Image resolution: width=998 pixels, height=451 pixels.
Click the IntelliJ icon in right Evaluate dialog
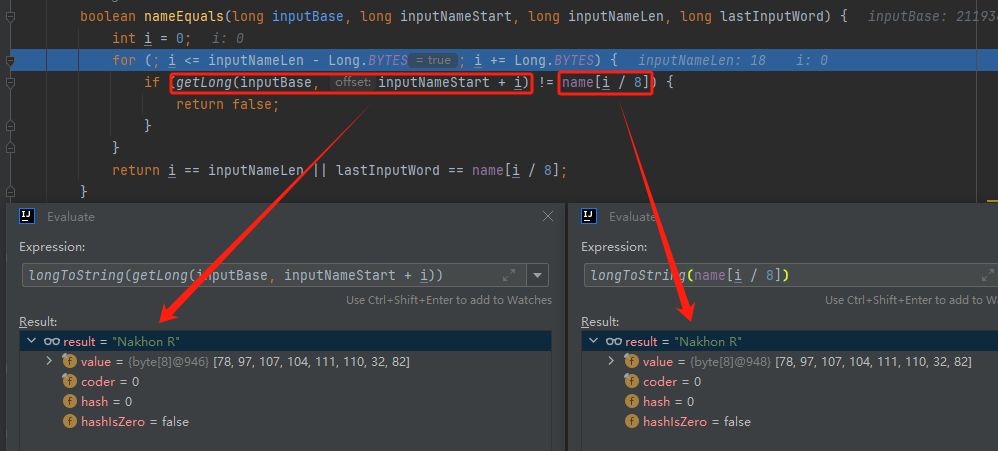pyautogui.click(x=589, y=216)
